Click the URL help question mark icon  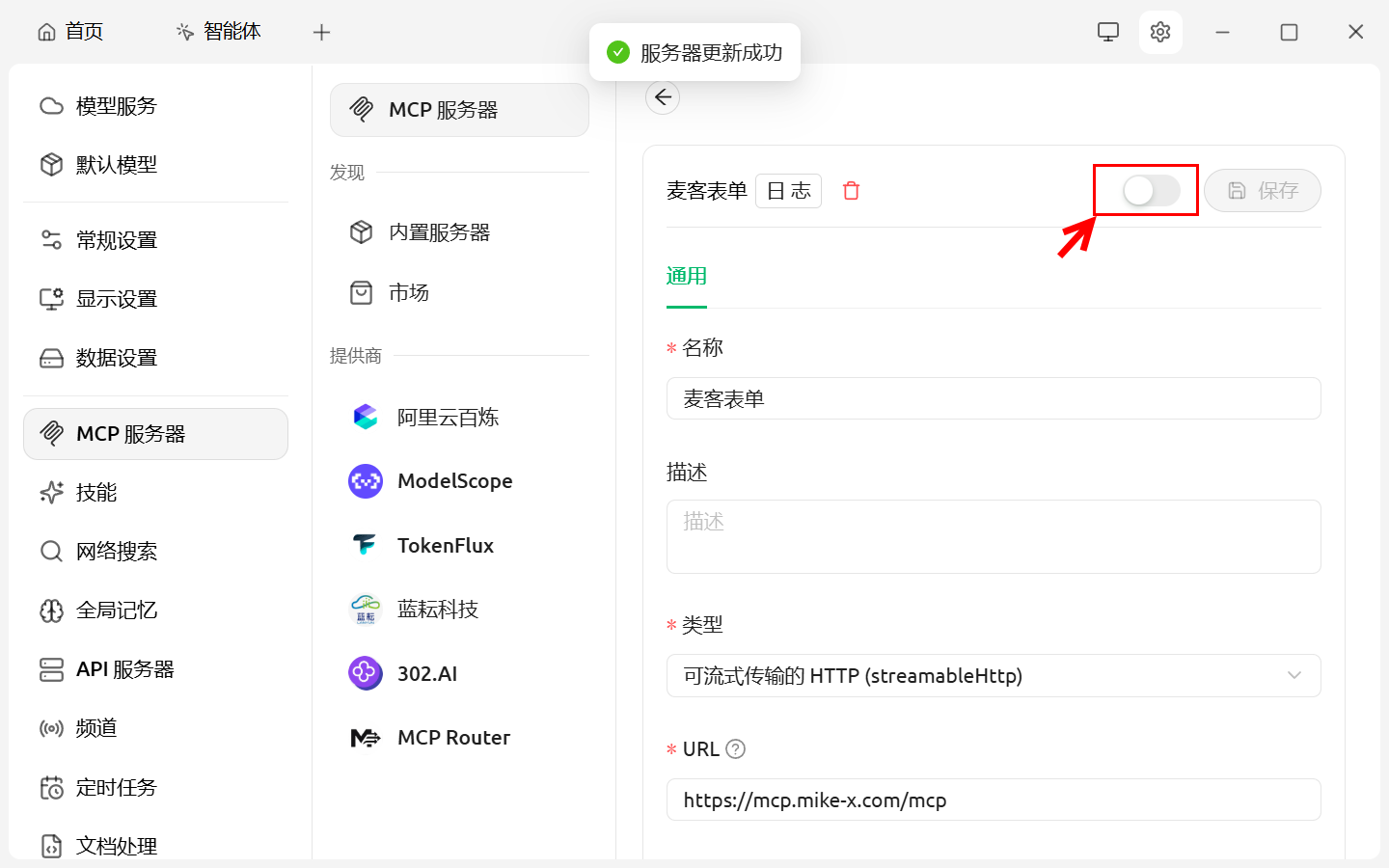click(x=735, y=749)
